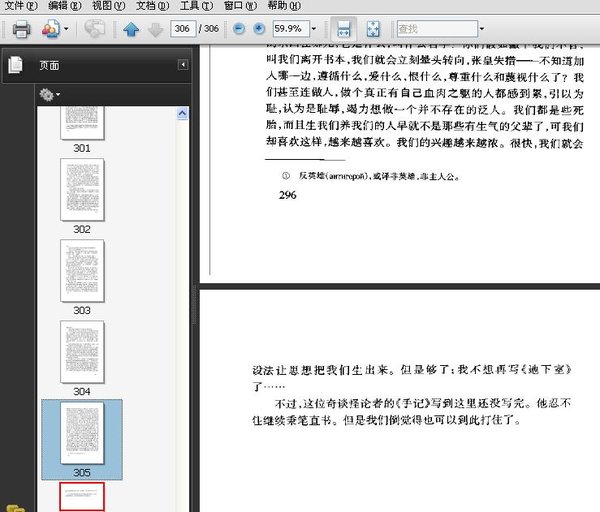Zoom out with the minus button
This screenshot has height=512, width=600.
(239, 29)
